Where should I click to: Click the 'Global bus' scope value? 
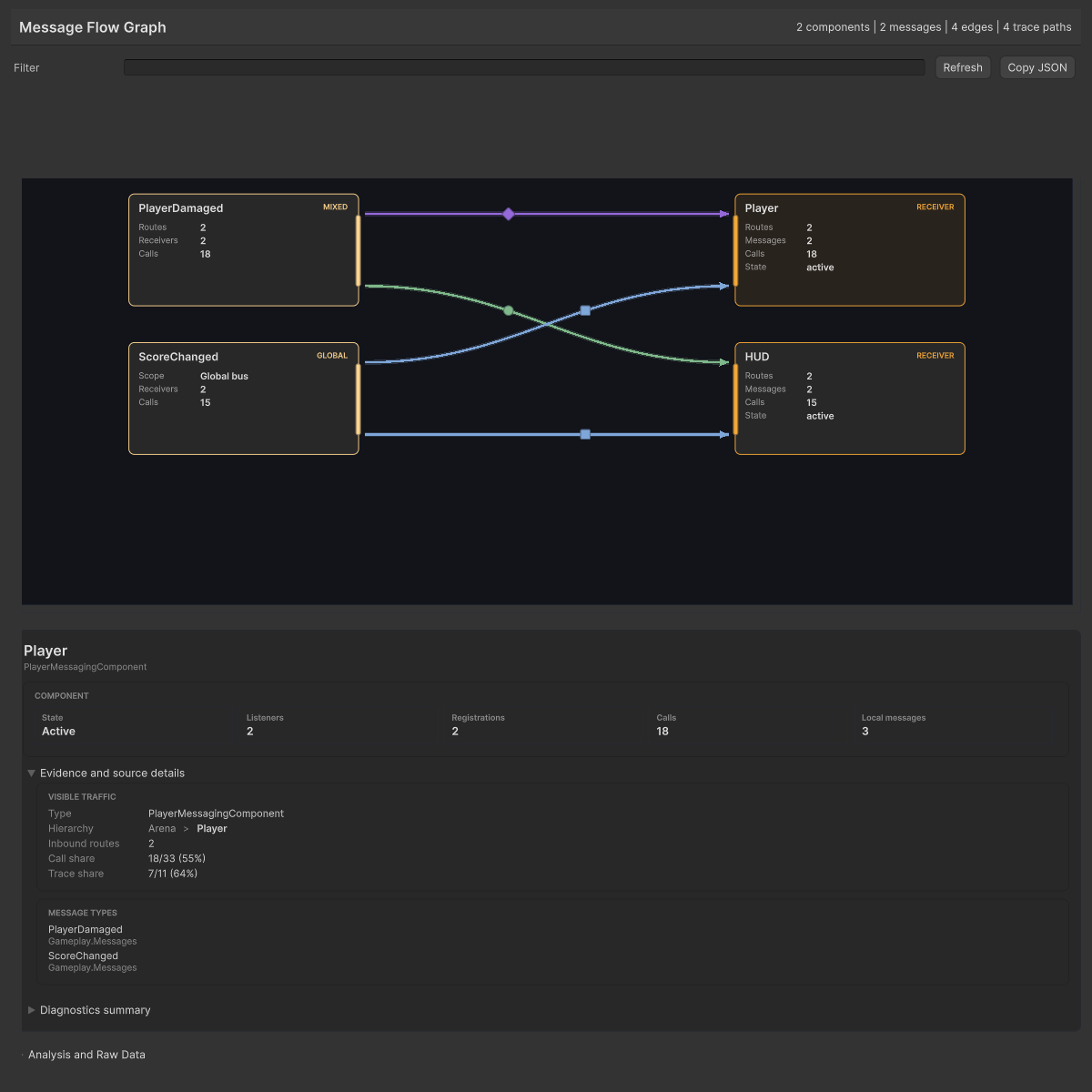pos(224,376)
